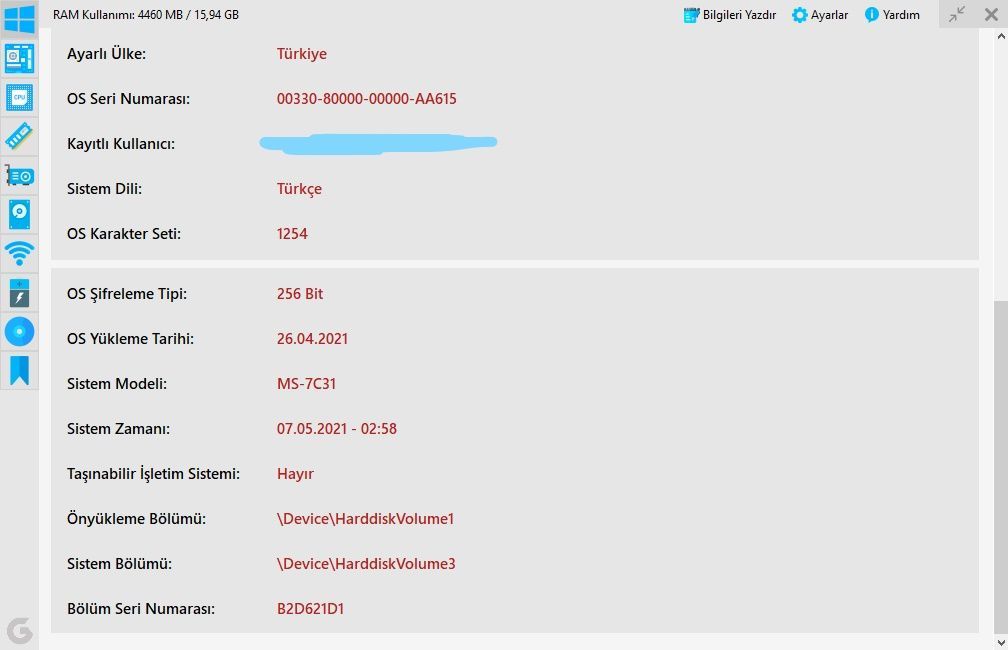Select the motherboard icon in sidebar
The width and height of the screenshot is (1008, 650).
[19, 58]
